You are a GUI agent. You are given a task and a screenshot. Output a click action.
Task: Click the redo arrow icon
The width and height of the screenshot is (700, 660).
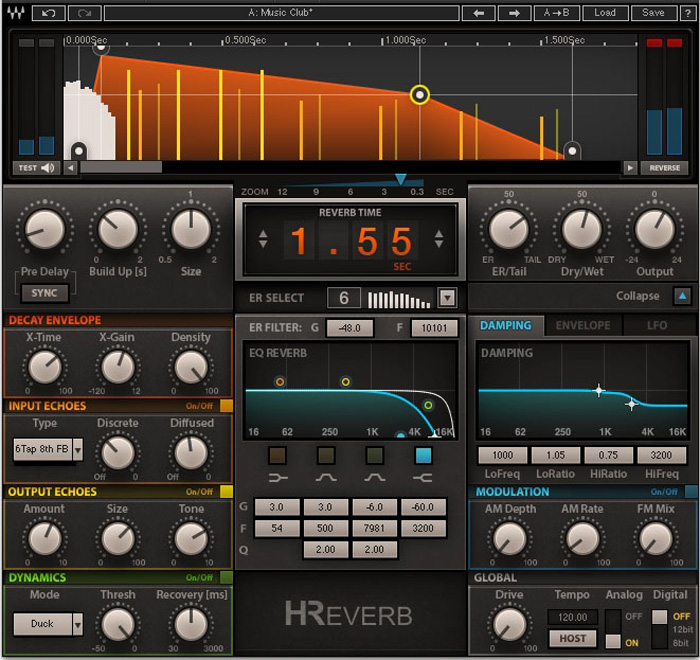(84, 13)
